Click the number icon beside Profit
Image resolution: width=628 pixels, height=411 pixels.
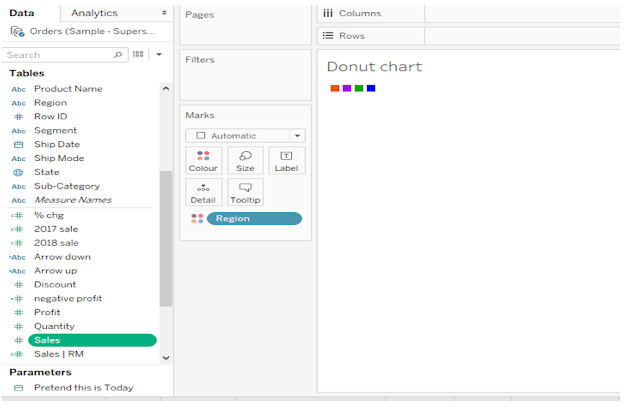tap(18, 312)
